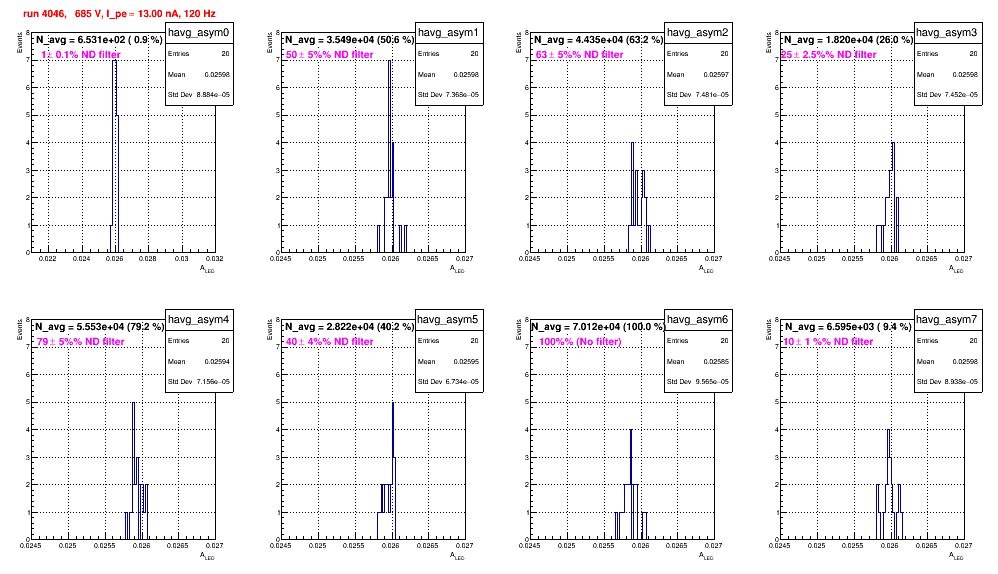
Task: Click the magenta 50± 5% ND filter label
Action: click(x=330, y=55)
